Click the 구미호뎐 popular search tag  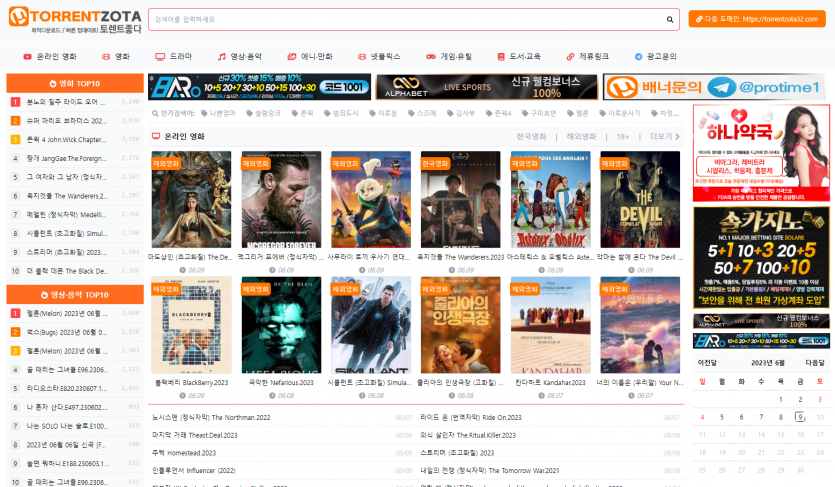pos(539,113)
